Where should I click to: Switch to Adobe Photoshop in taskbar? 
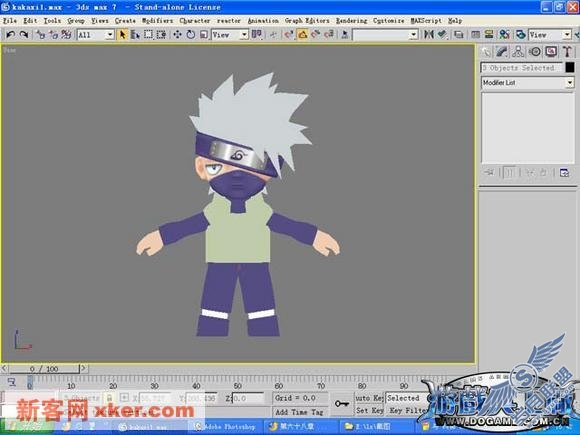[x=226, y=427]
